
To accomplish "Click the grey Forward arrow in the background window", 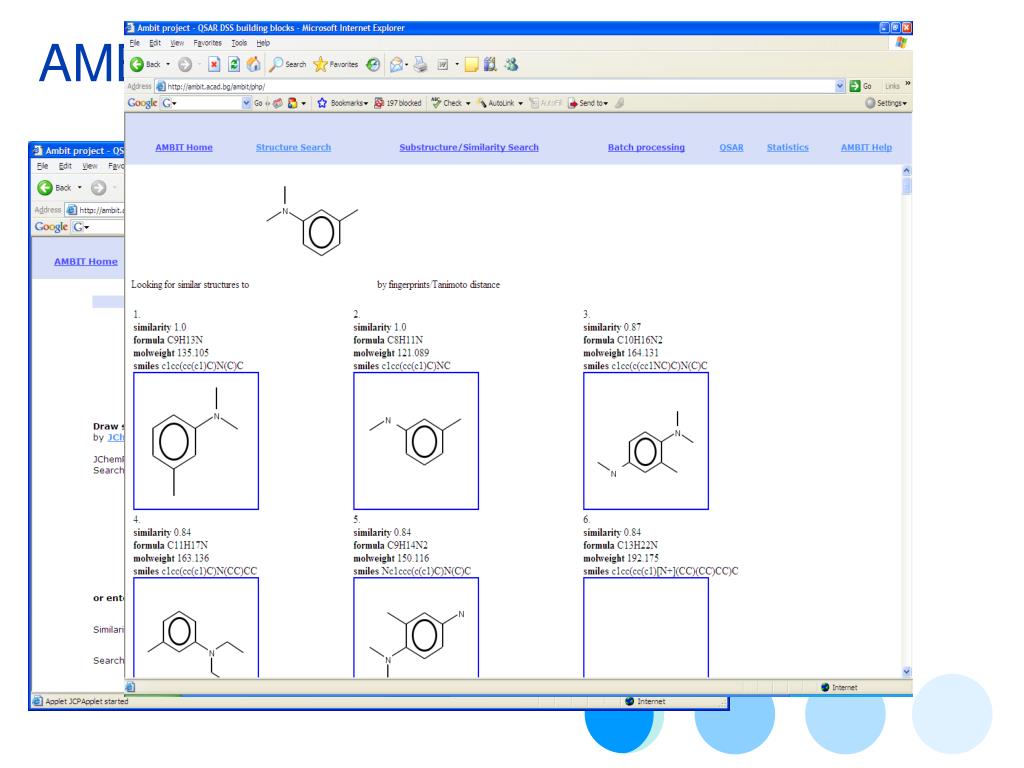I will coord(99,187).
